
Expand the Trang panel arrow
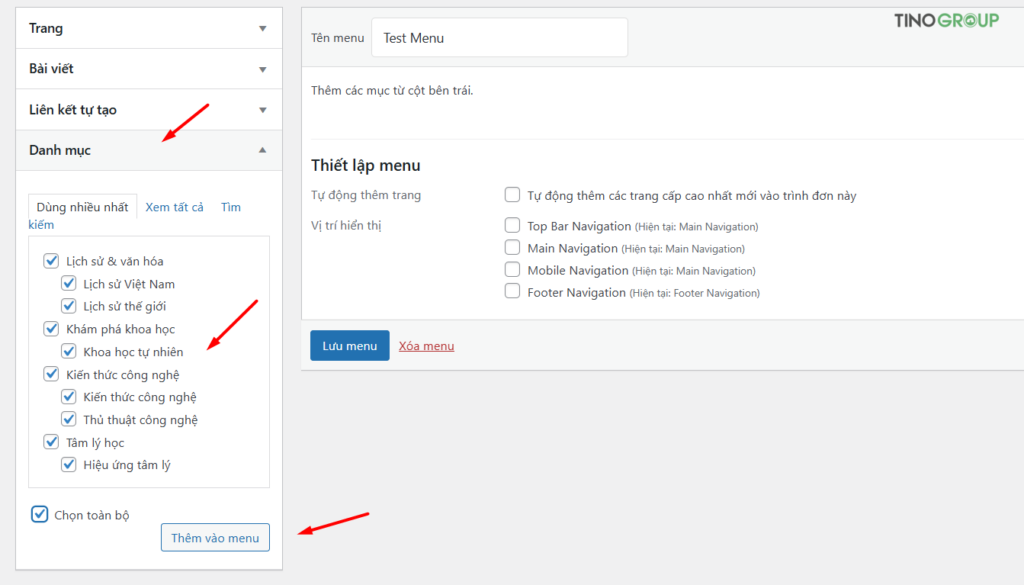tap(263, 29)
